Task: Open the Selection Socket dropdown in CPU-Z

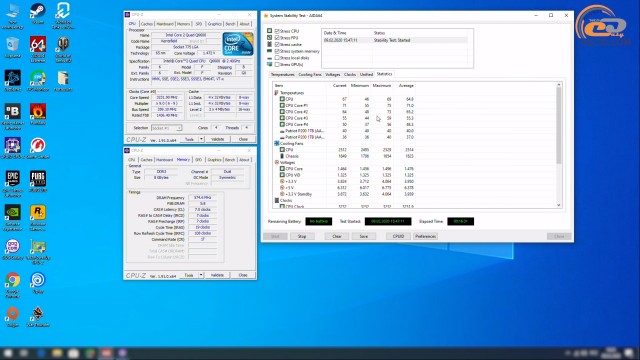Action: point(167,128)
